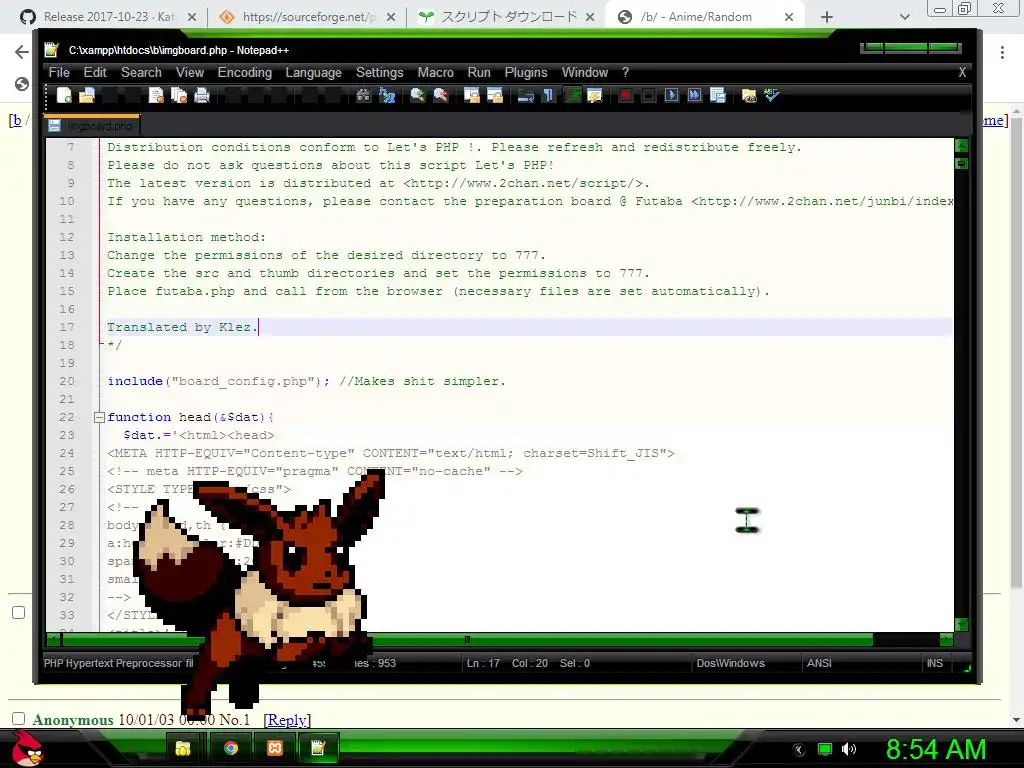Open the Macro menu
This screenshot has width=1024, height=768.
(436, 72)
